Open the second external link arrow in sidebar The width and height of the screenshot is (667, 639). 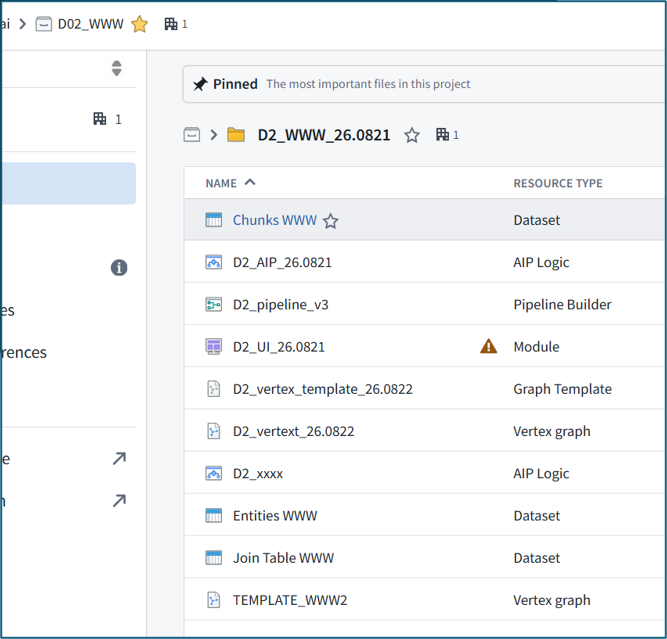tap(120, 501)
